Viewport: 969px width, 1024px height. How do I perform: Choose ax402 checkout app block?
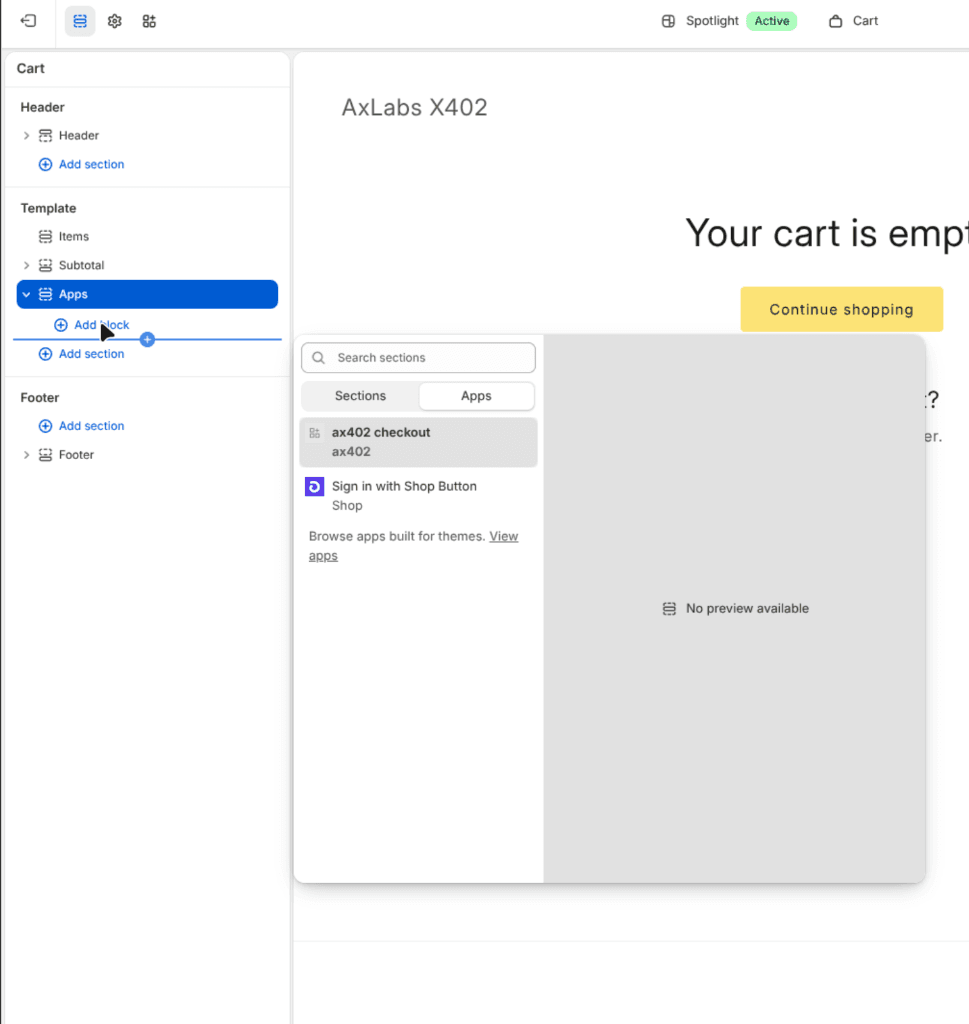418,442
